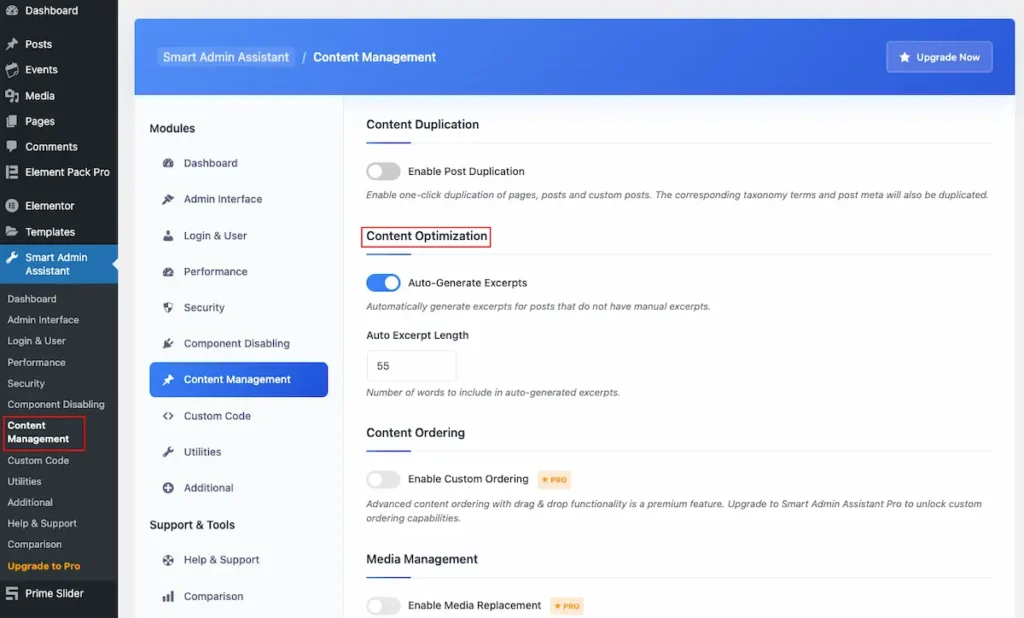Image resolution: width=1024 pixels, height=618 pixels.
Task: Click the Elementor circle icon
Action: pyautogui.click(x=12, y=206)
